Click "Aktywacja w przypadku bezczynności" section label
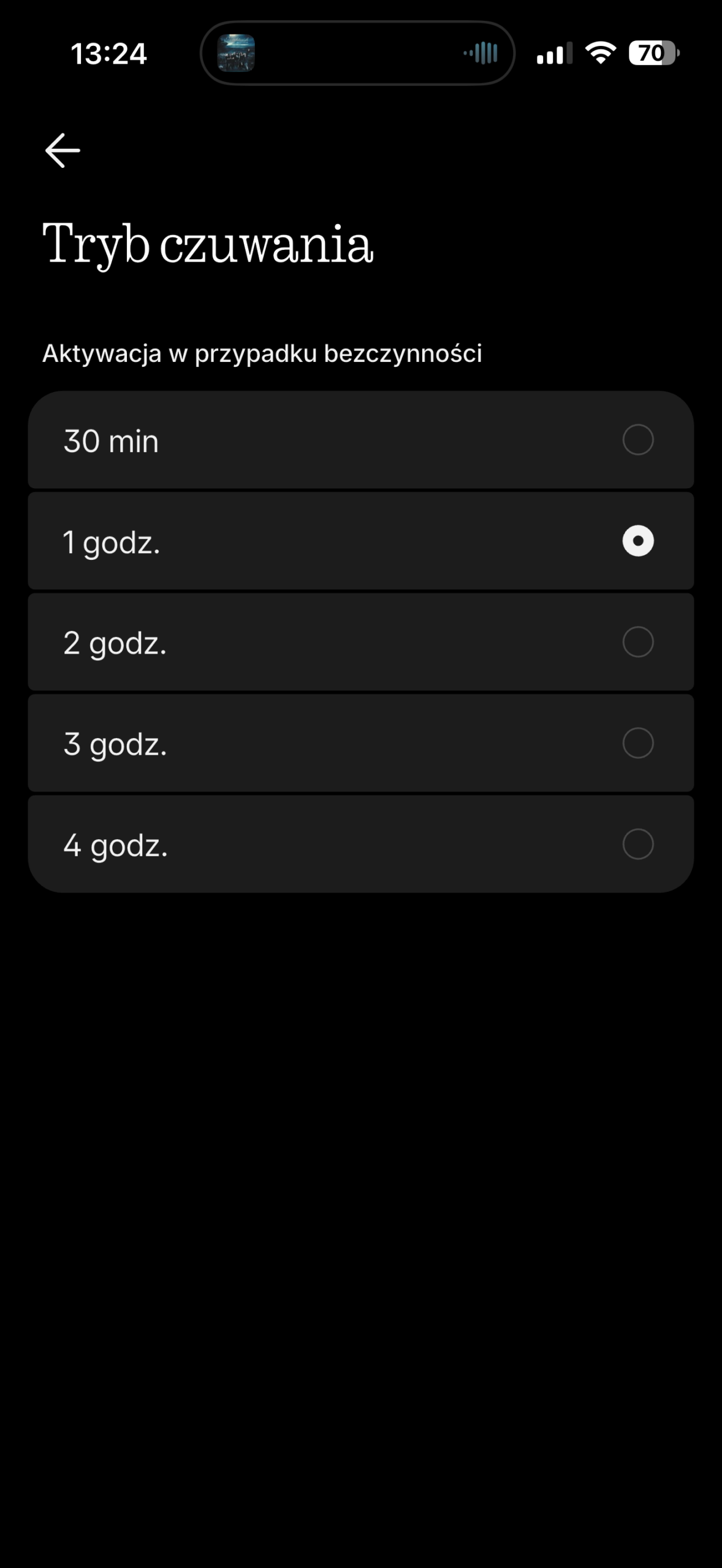This screenshot has width=722, height=1568. 262,353
